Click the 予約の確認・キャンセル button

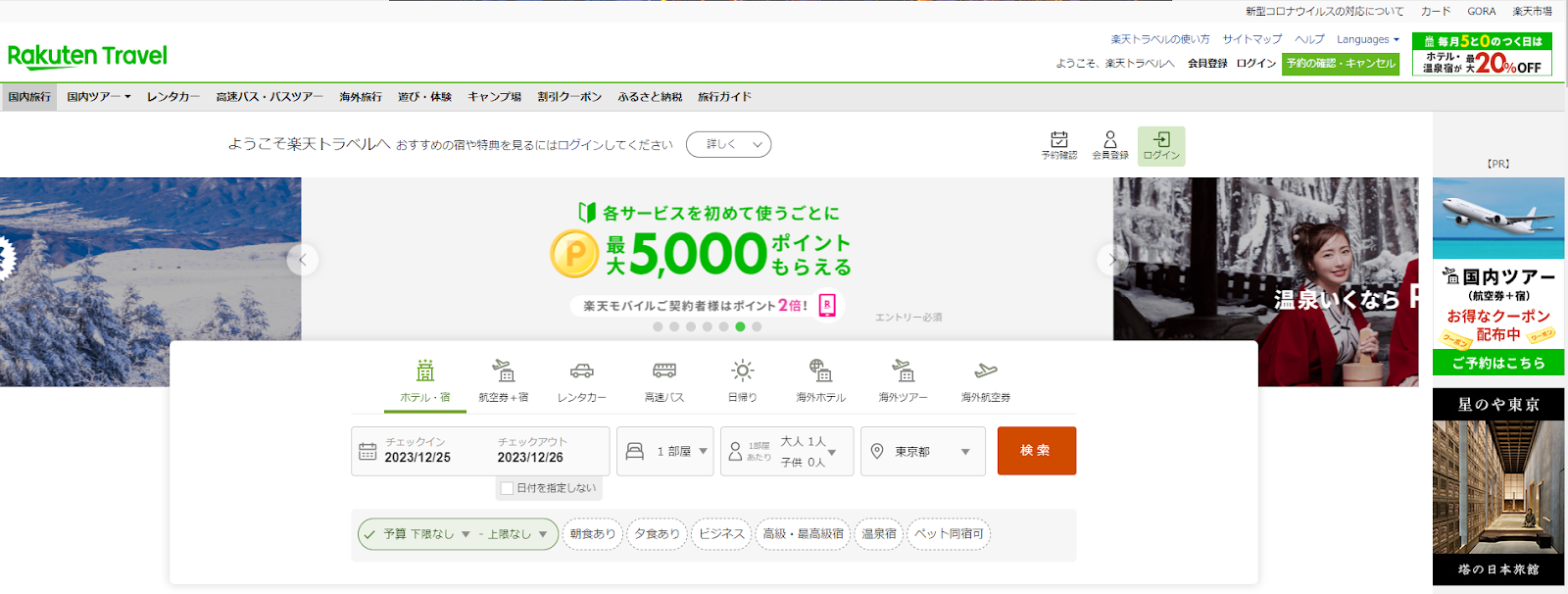click(x=1341, y=64)
